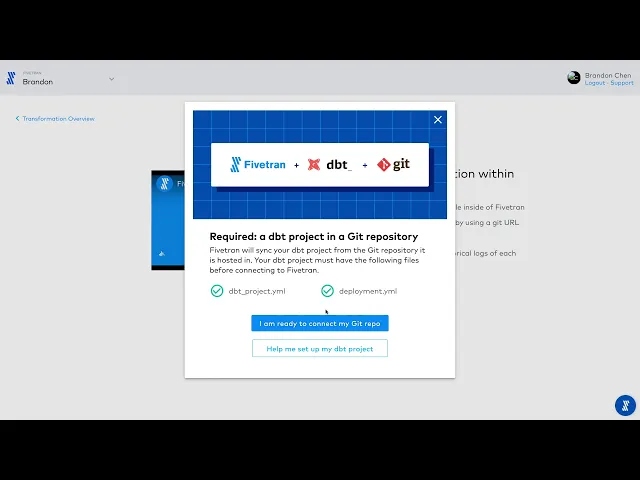Viewport: 640px width, 480px height.
Task: Click the Logout link
Action: coord(594,83)
